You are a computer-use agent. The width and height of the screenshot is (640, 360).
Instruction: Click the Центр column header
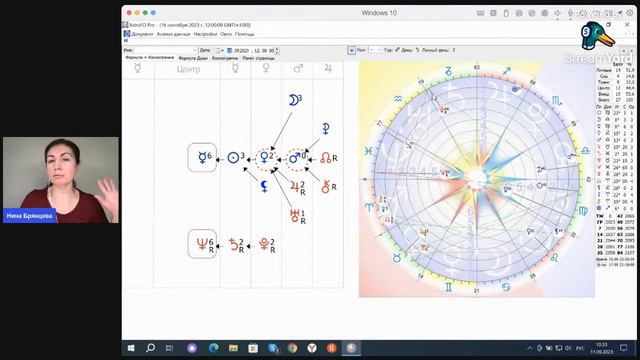tap(188, 69)
